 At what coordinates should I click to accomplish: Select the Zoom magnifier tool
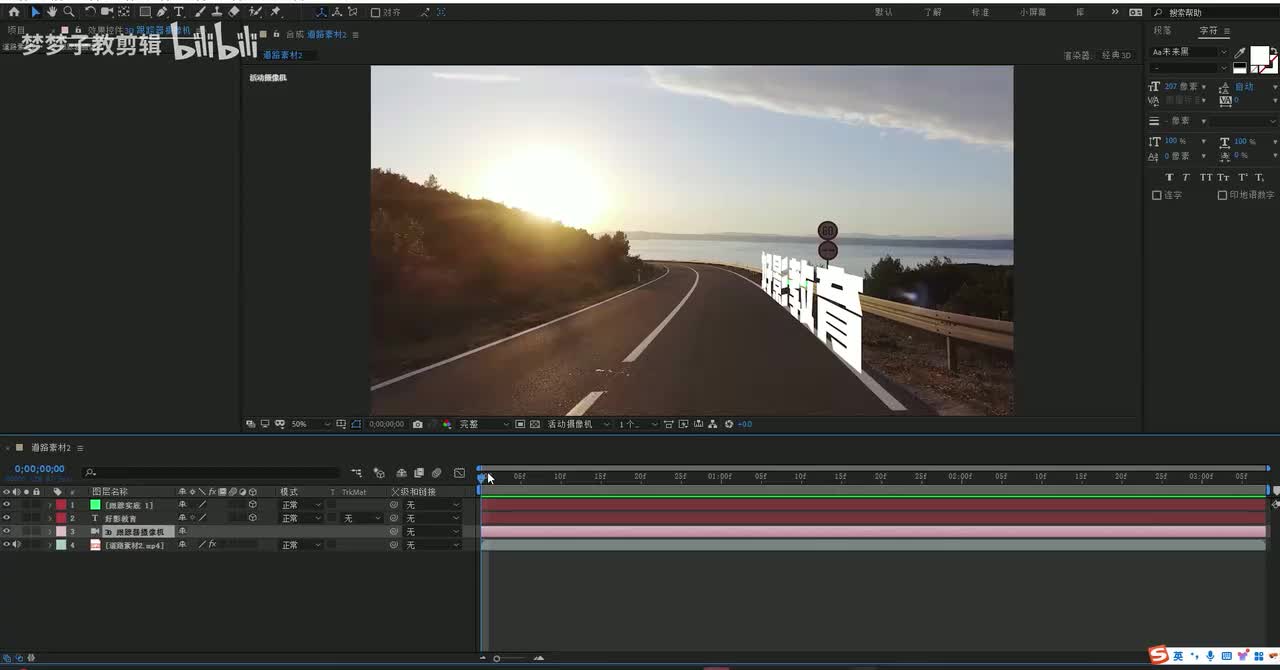click(68, 12)
